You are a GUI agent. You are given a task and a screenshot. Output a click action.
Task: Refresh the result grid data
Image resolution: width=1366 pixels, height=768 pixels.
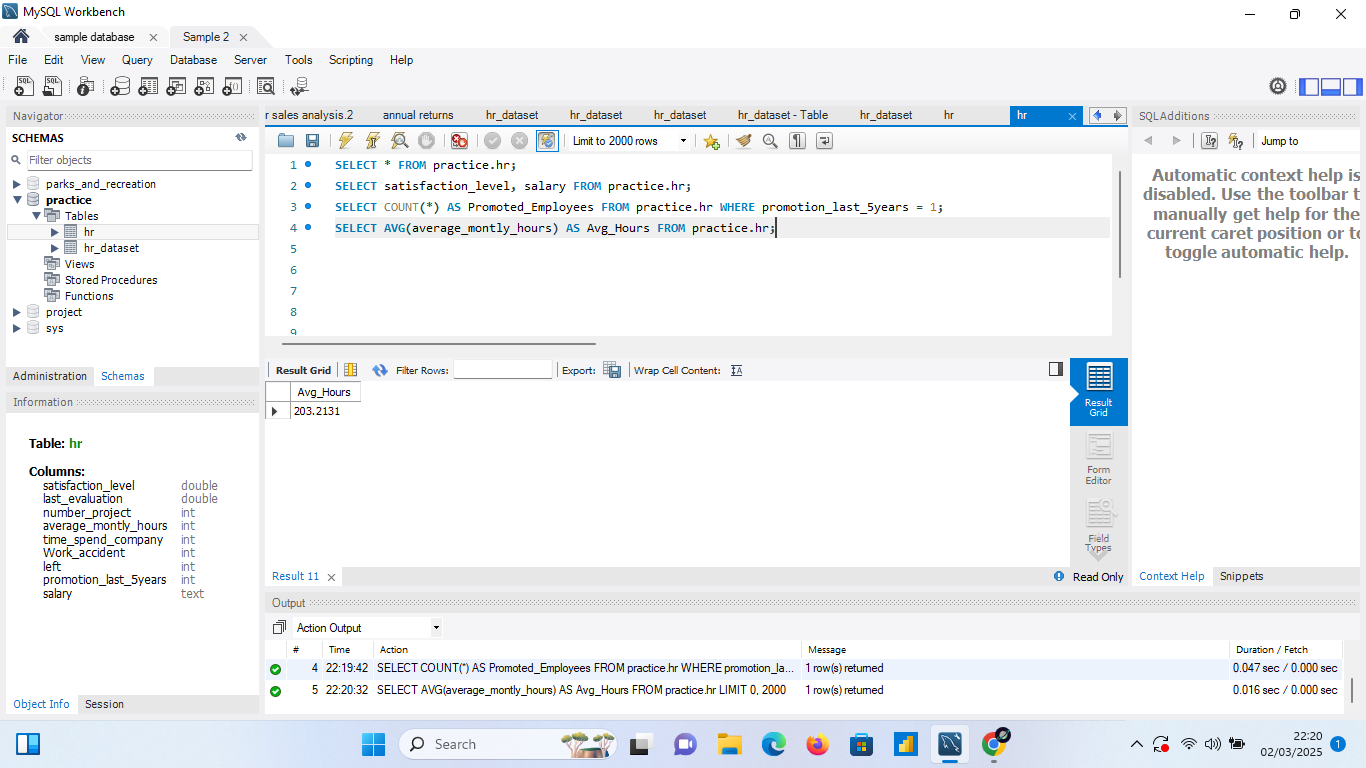point(380,370)
